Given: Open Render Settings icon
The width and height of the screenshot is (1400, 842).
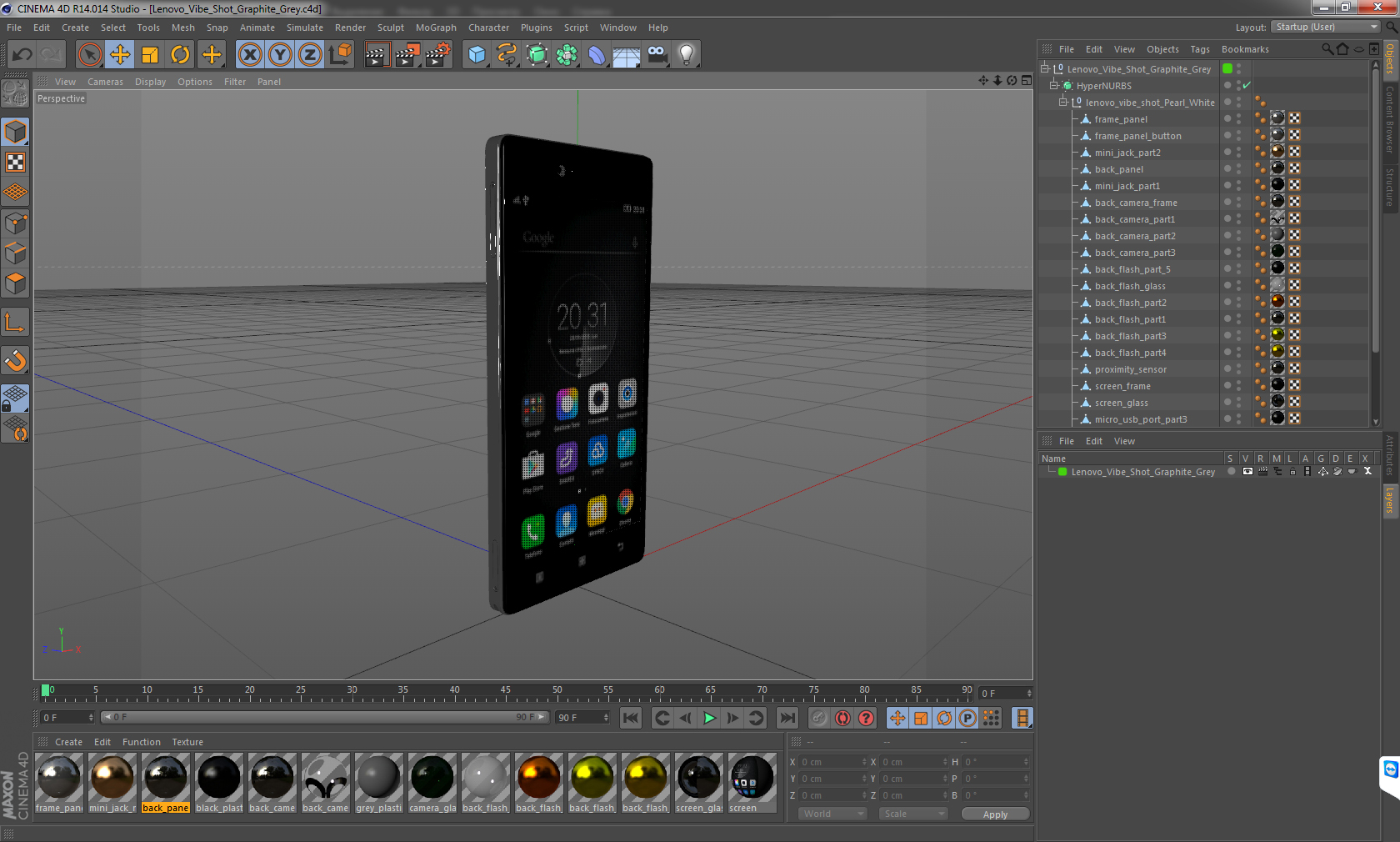Looking at the screenshot, I should 437,55.
